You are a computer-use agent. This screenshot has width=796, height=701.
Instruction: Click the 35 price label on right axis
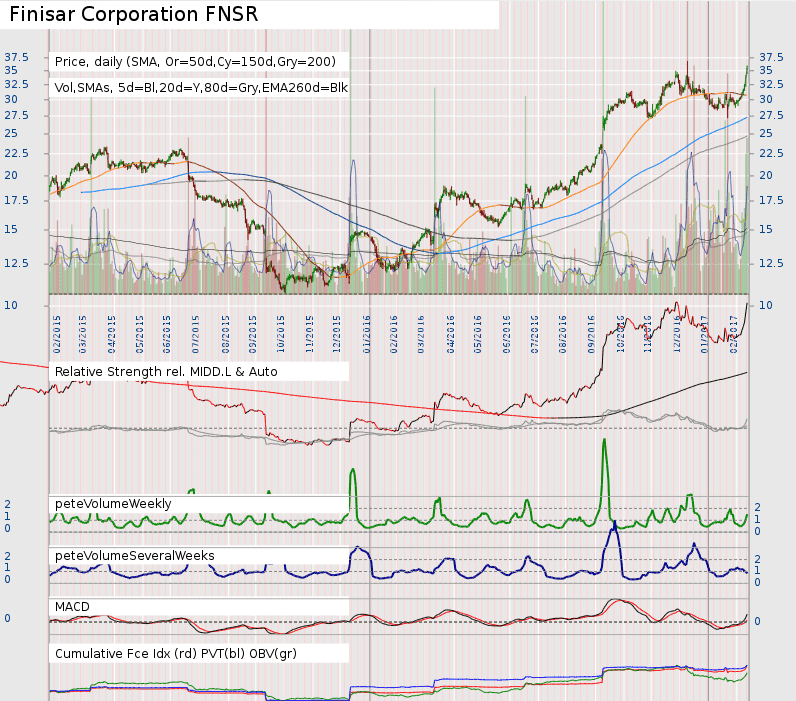click(x=766, y=71)
